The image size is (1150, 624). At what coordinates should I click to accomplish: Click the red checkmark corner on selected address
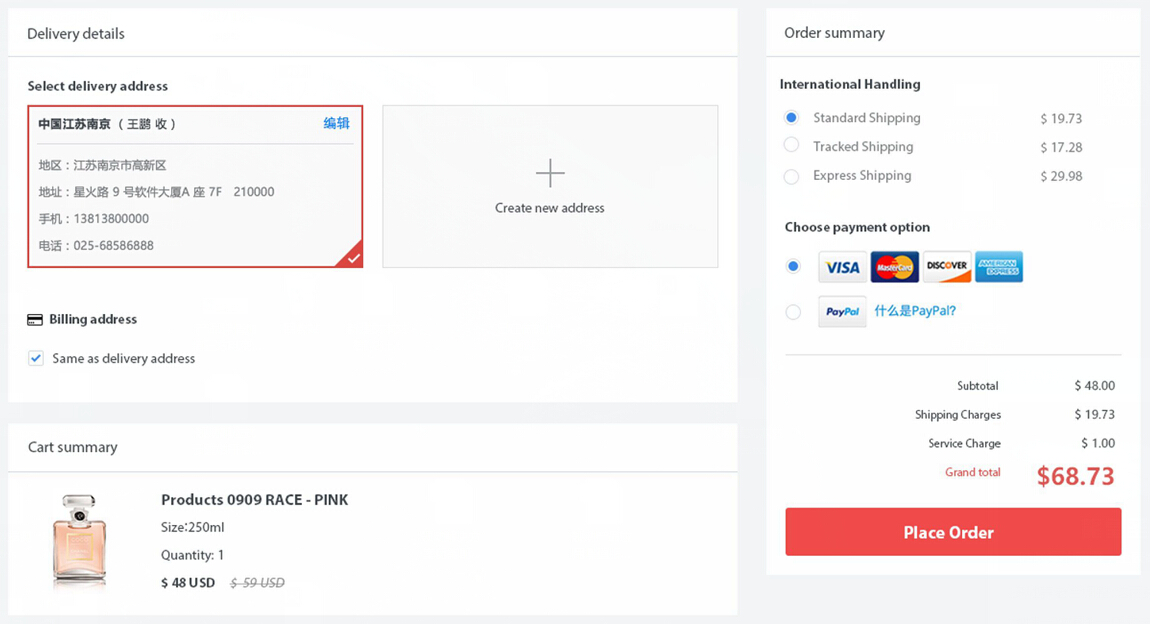(352, 257)
